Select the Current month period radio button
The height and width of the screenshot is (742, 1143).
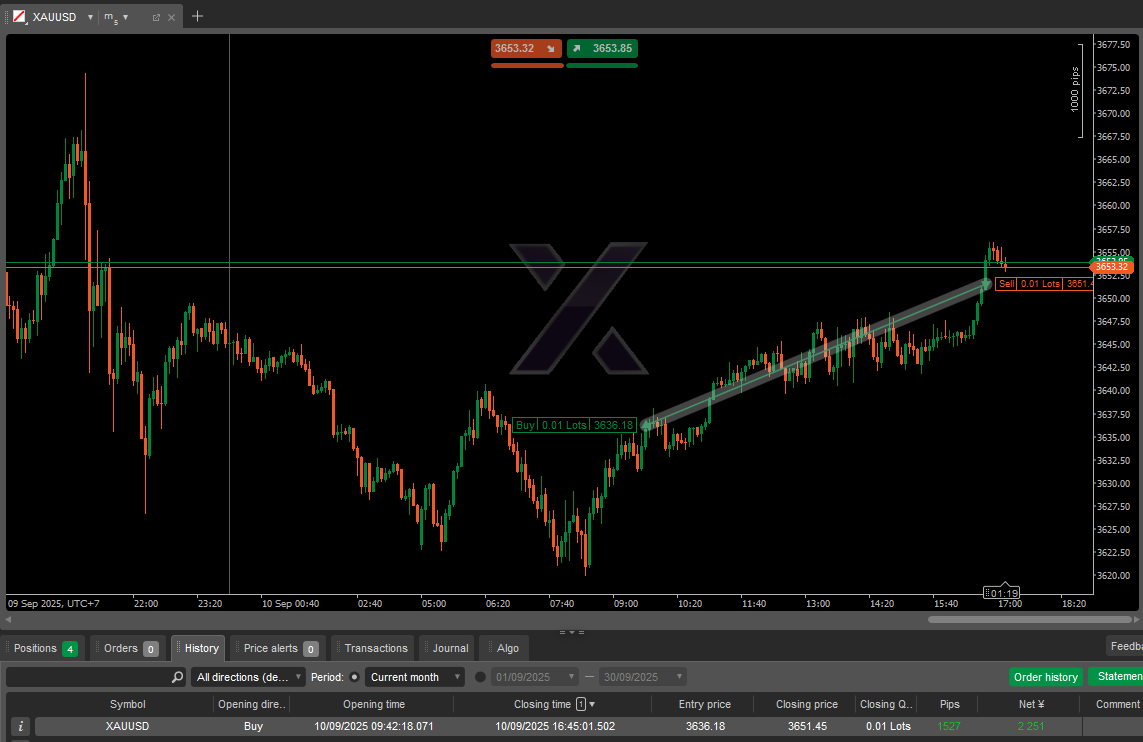coord(355,677)
